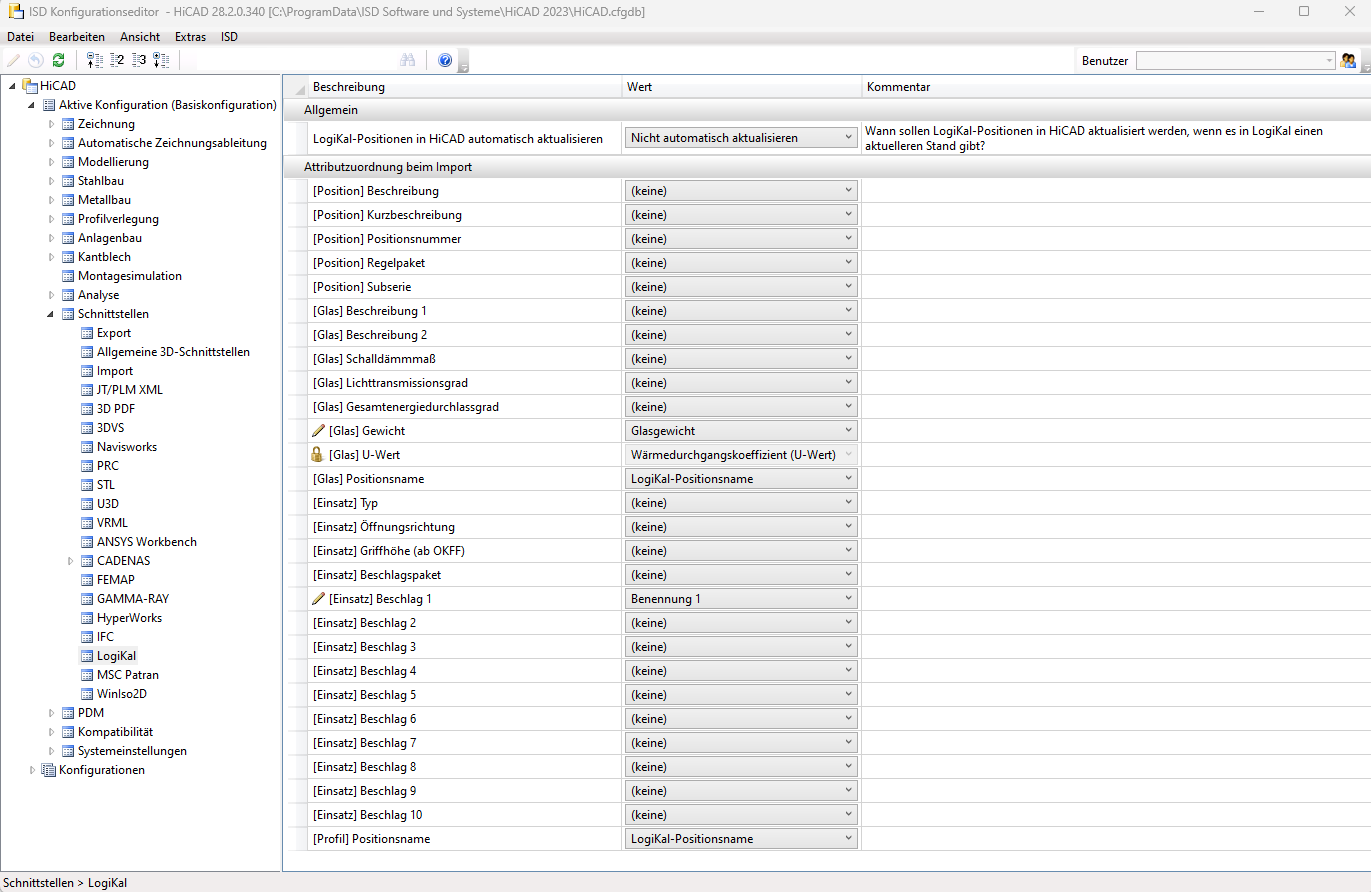The height and width of the screenshot is (892, 1371).
Task: Open the Ansicht menu
Action: pyautogui.click(x=140, y=37)
